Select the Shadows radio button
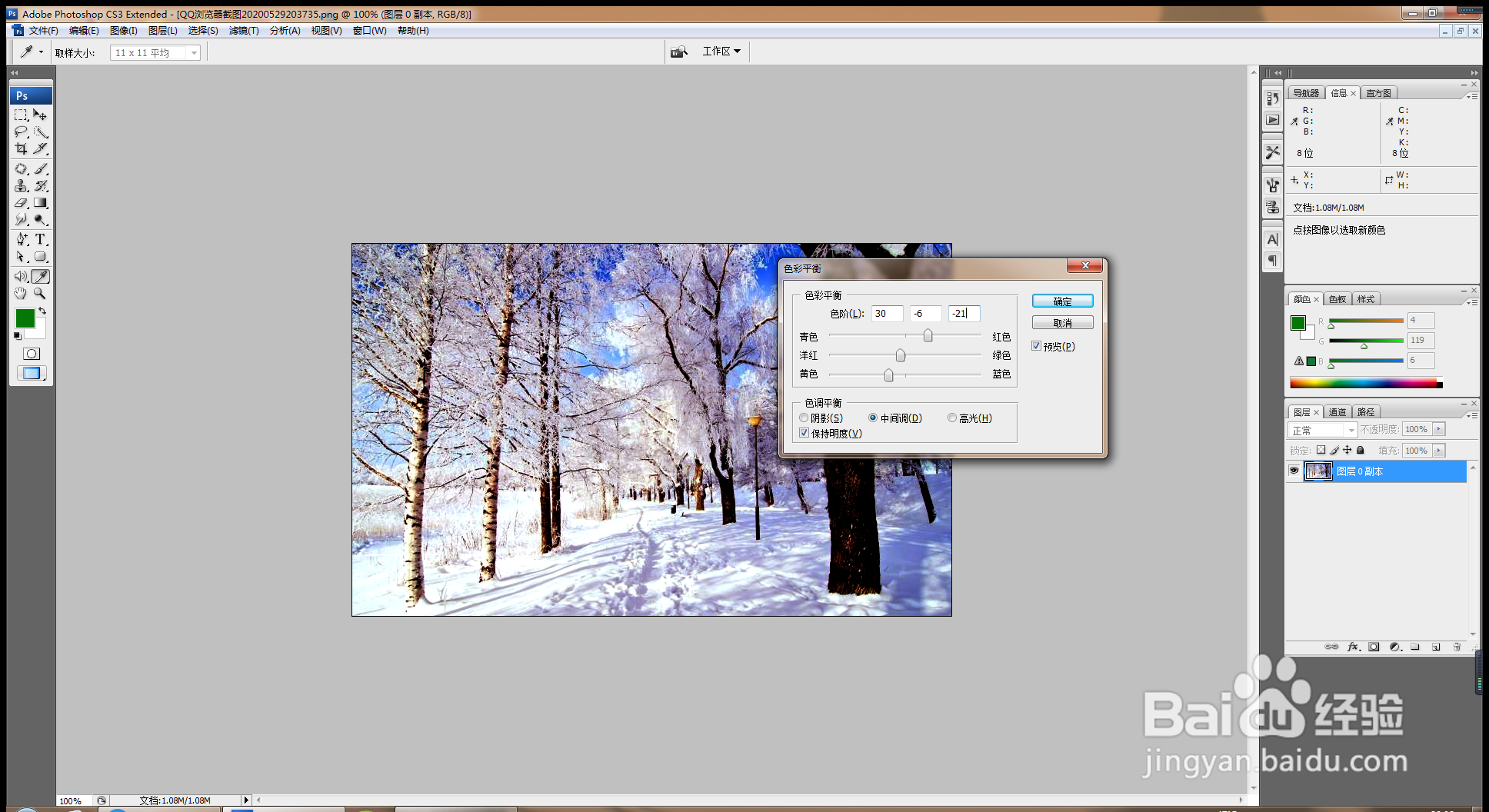This screenshot has height=812, width=1489. [804, 418]
